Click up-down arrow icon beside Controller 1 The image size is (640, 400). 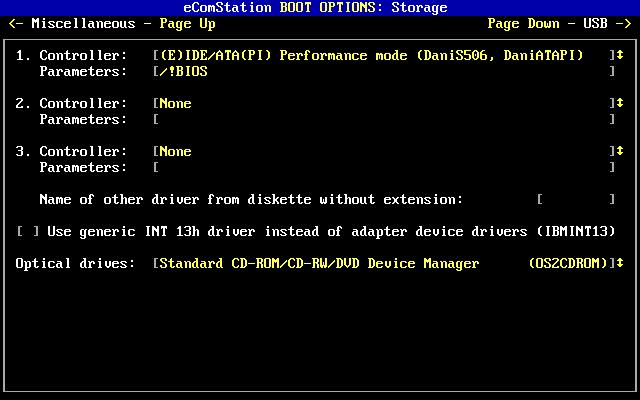click(x=620, y=55)
